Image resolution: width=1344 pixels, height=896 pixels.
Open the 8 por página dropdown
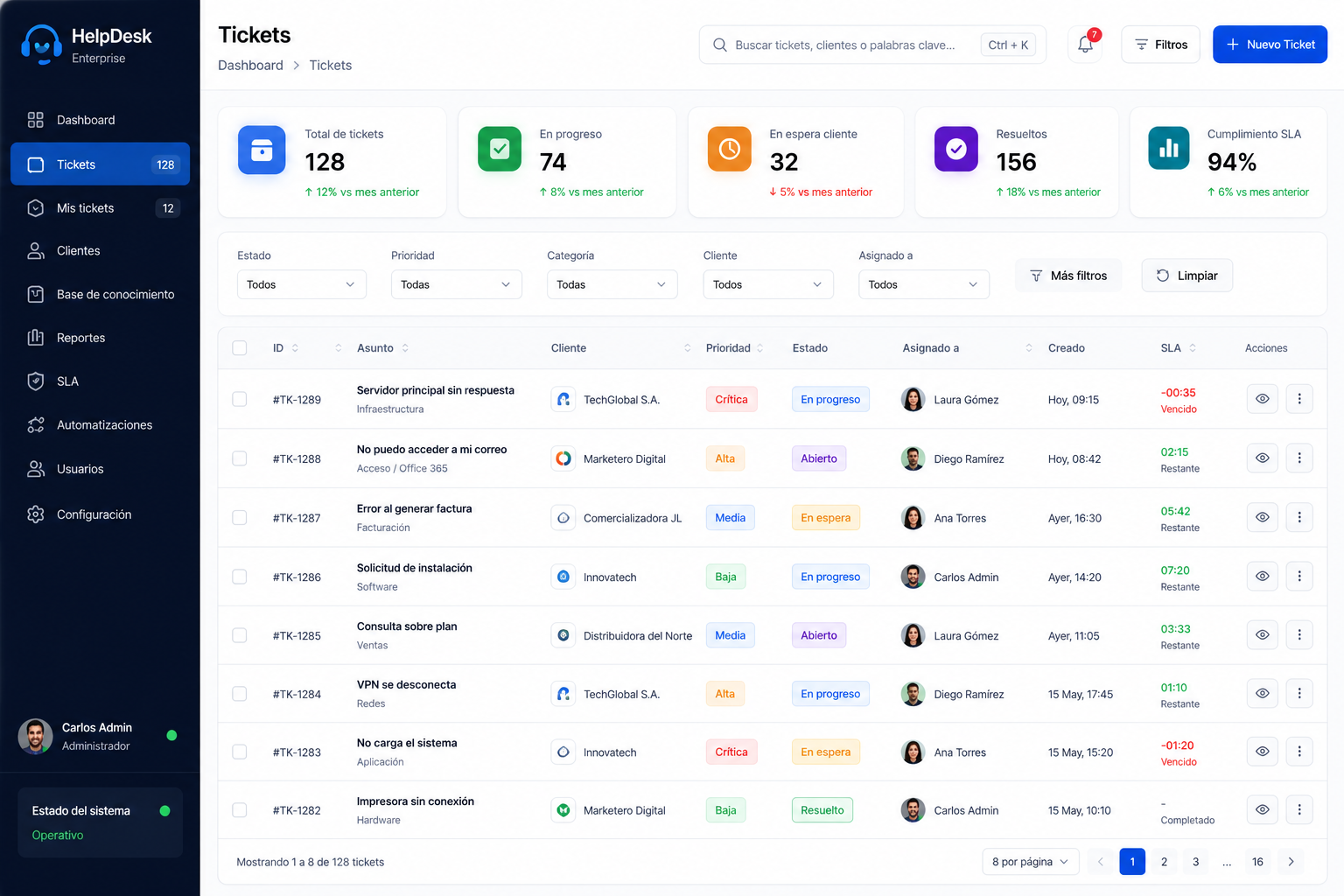[x=1030, y=862]
